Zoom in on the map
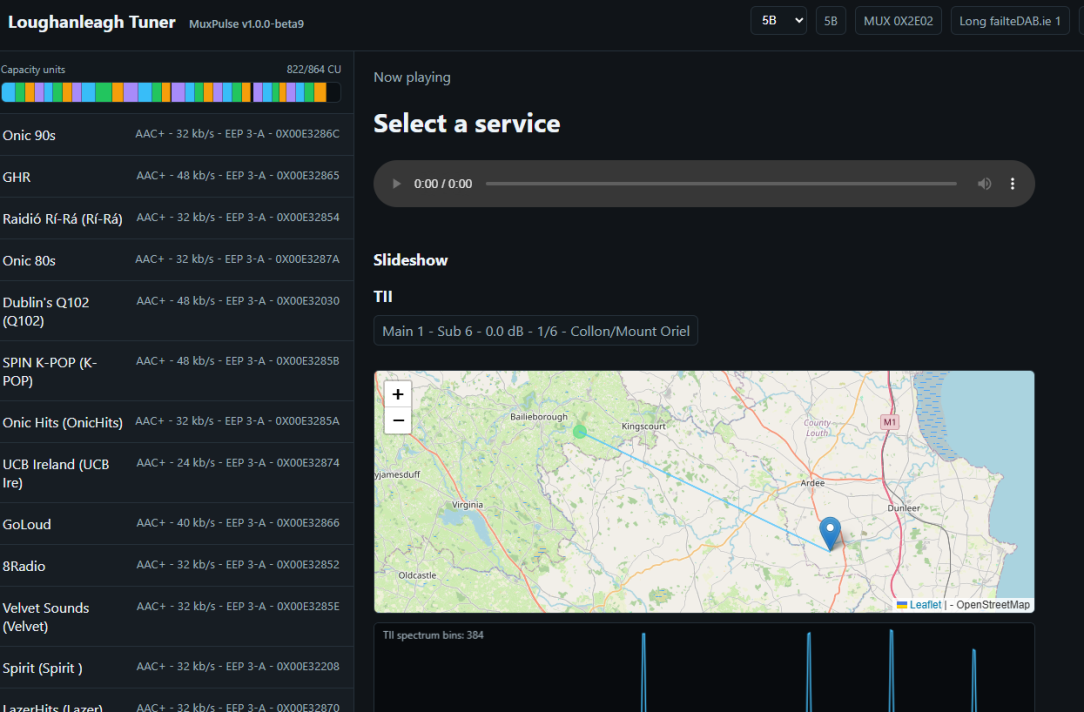The height and width of the screenshot is (712, 1084). pos(398,394)
